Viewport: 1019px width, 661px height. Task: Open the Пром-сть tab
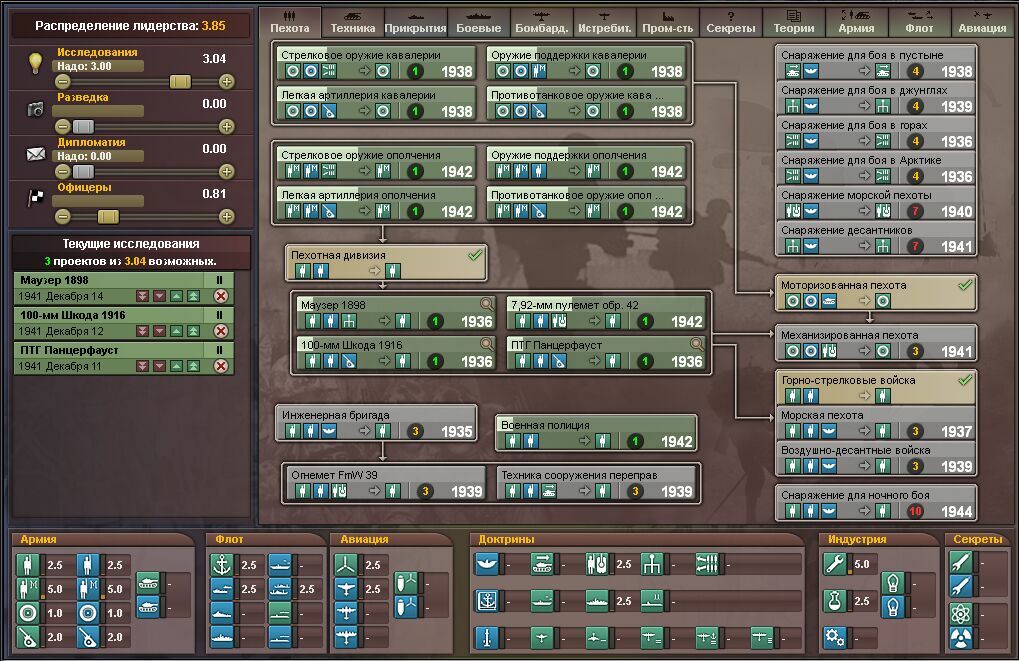point(667,22)
